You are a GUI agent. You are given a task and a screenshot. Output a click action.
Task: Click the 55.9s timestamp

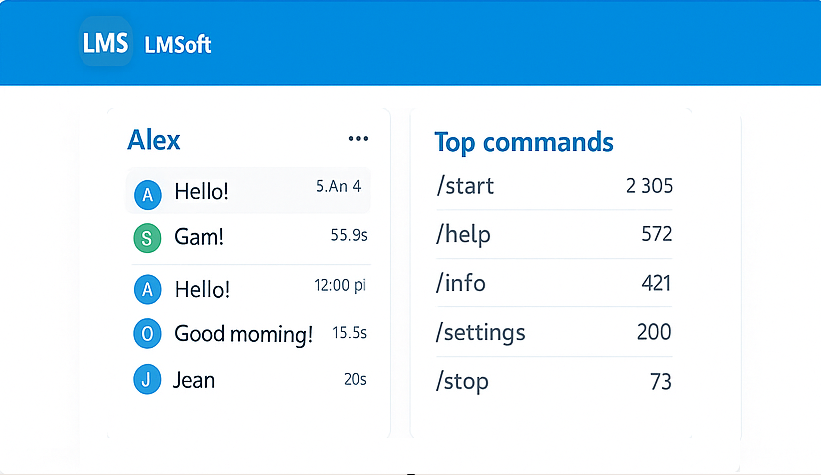tap(349, 235)
